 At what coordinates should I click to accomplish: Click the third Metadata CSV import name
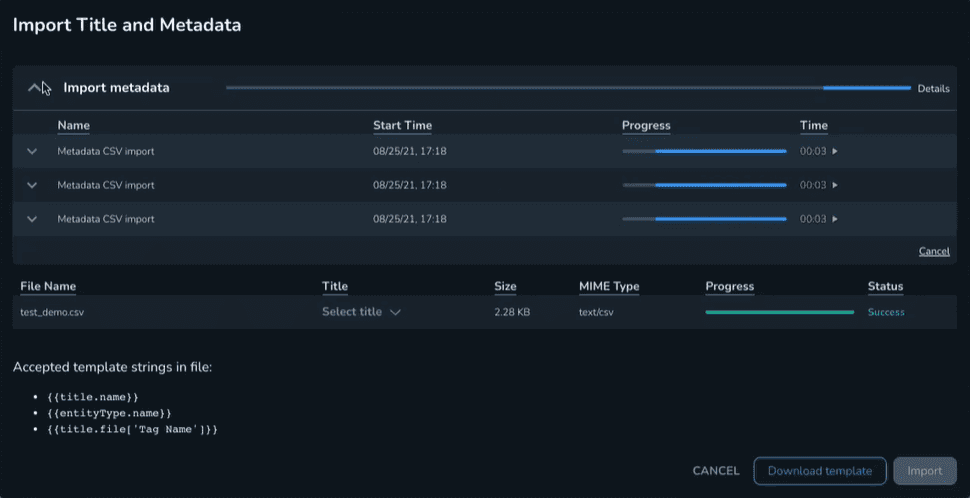tap(106, 219)
